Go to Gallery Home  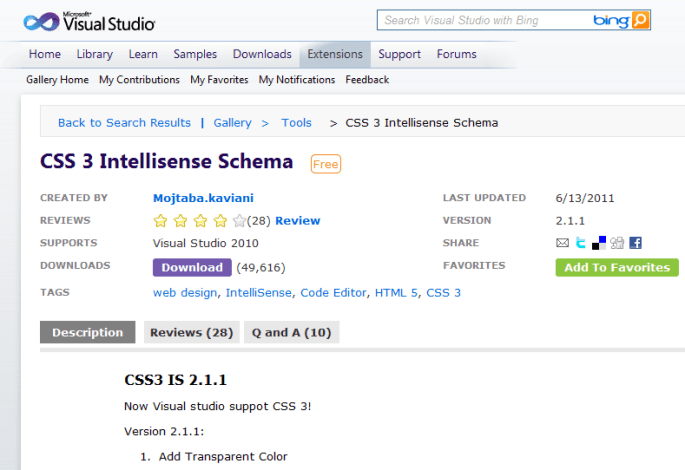pyautogui.click(x=57, y=79)
